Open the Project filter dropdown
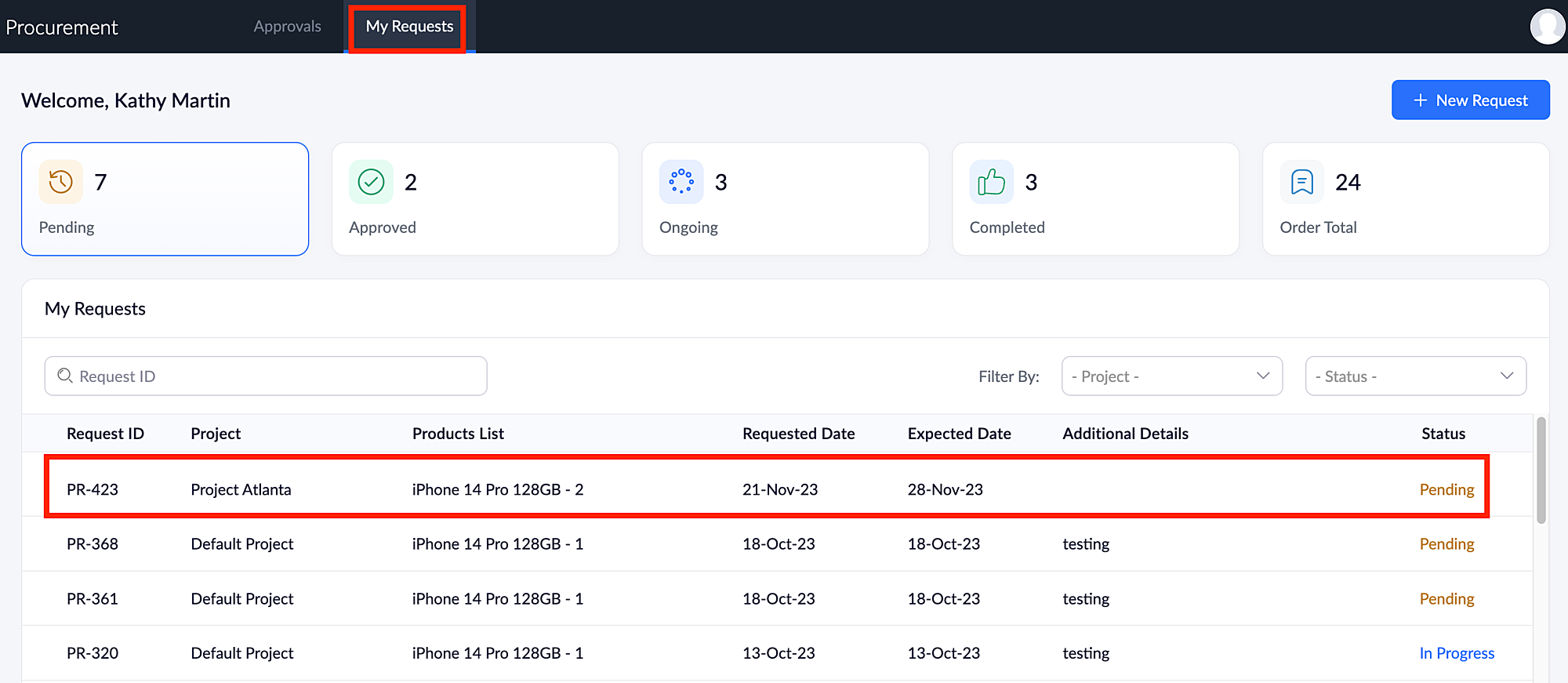The width and height of the screenshot is (1568, 683). pyautogui.click(x=1172, y=376)
